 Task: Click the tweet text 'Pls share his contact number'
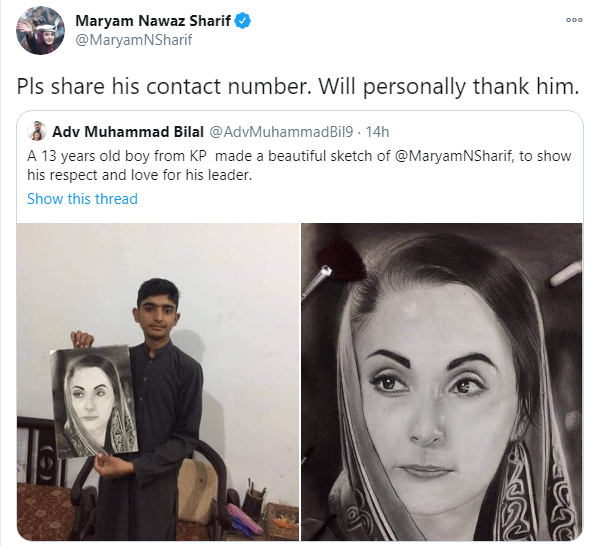162,86
